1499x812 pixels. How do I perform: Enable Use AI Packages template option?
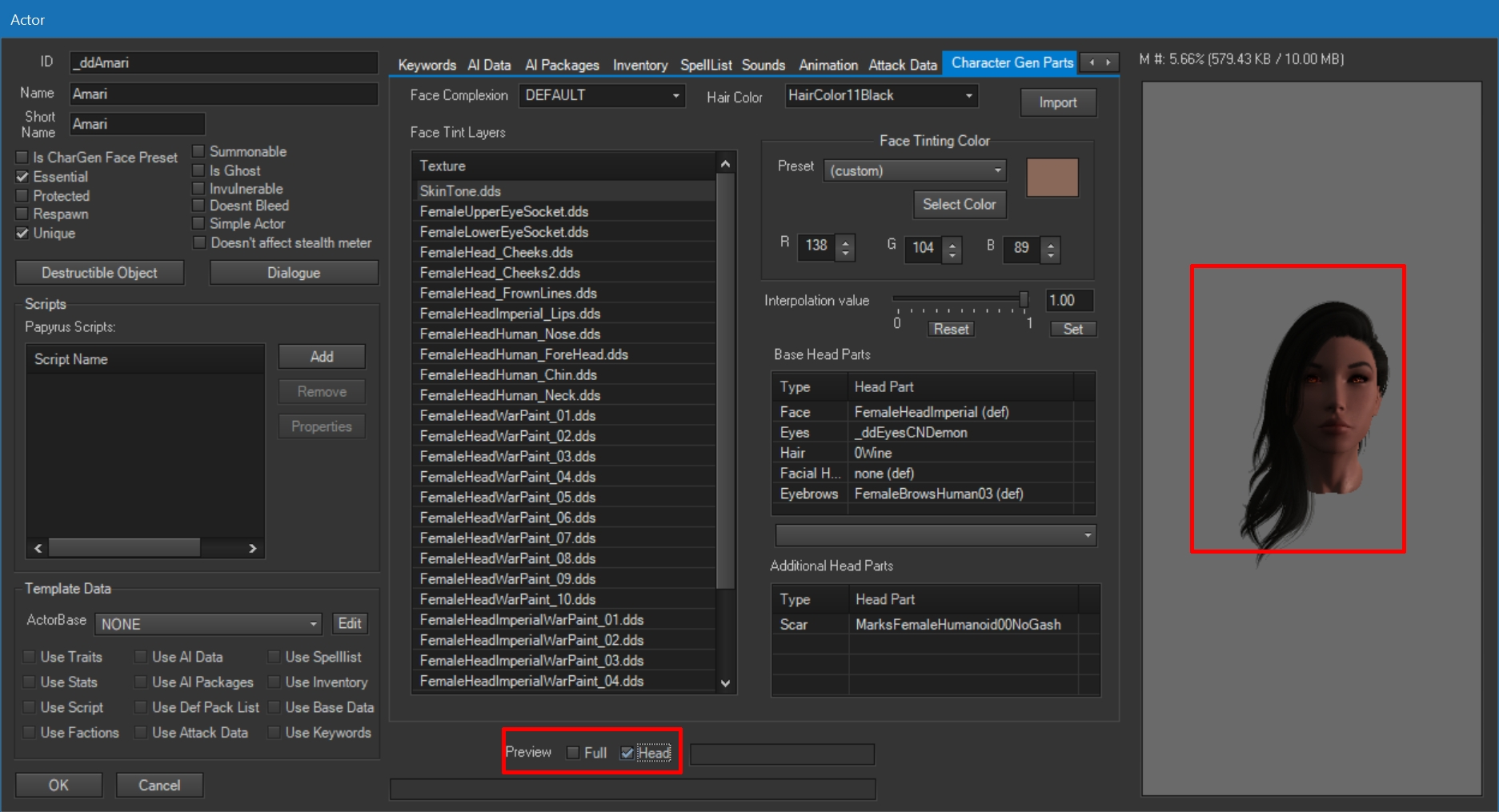(141, 682)
